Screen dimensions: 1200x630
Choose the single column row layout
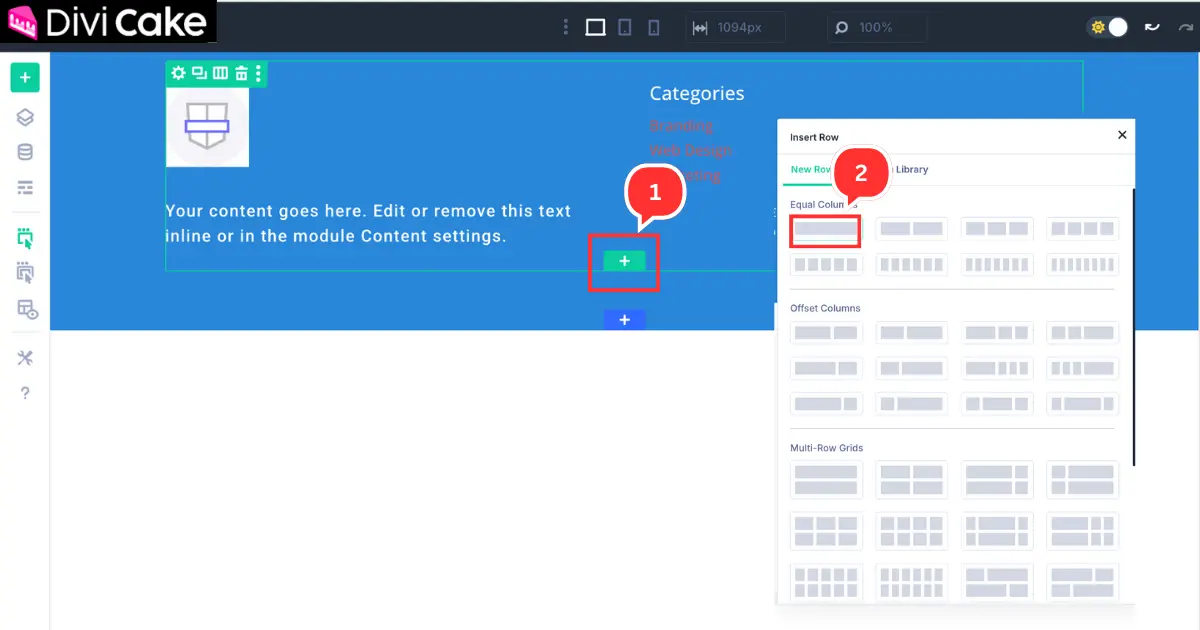coord(826,229)
